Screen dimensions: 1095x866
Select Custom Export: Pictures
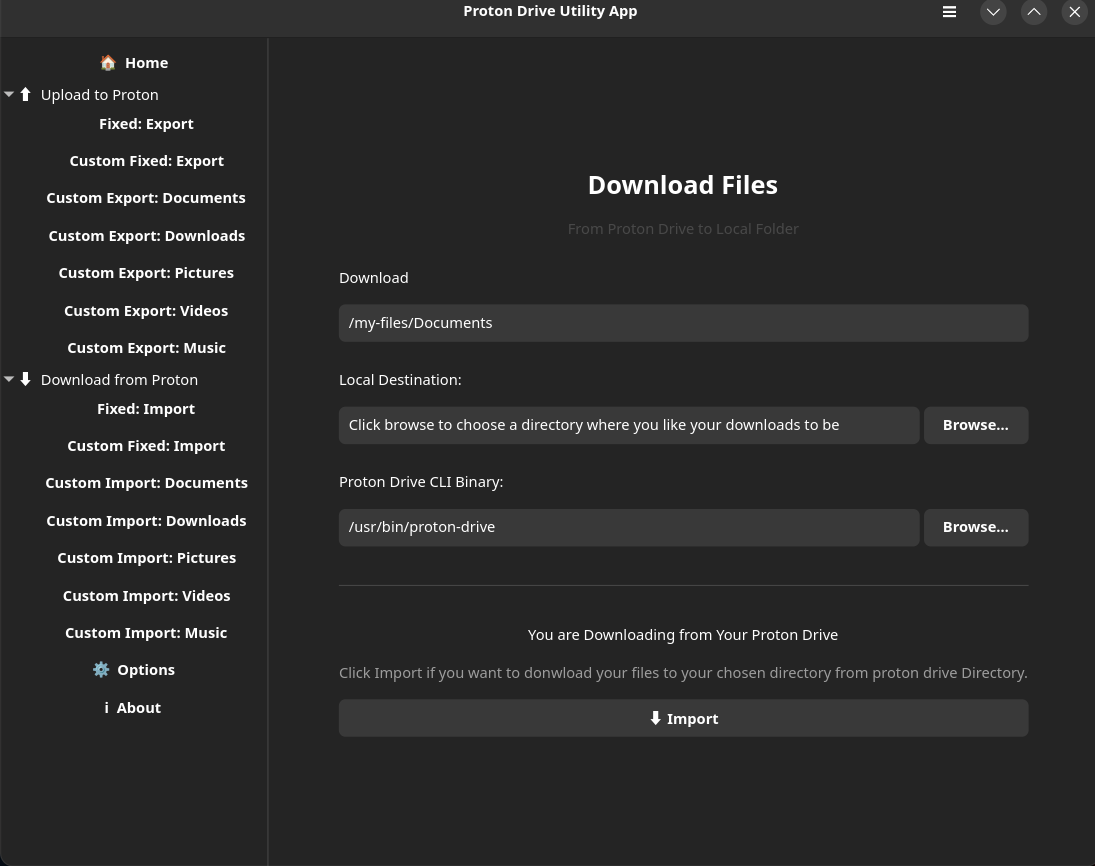(146, 272)
